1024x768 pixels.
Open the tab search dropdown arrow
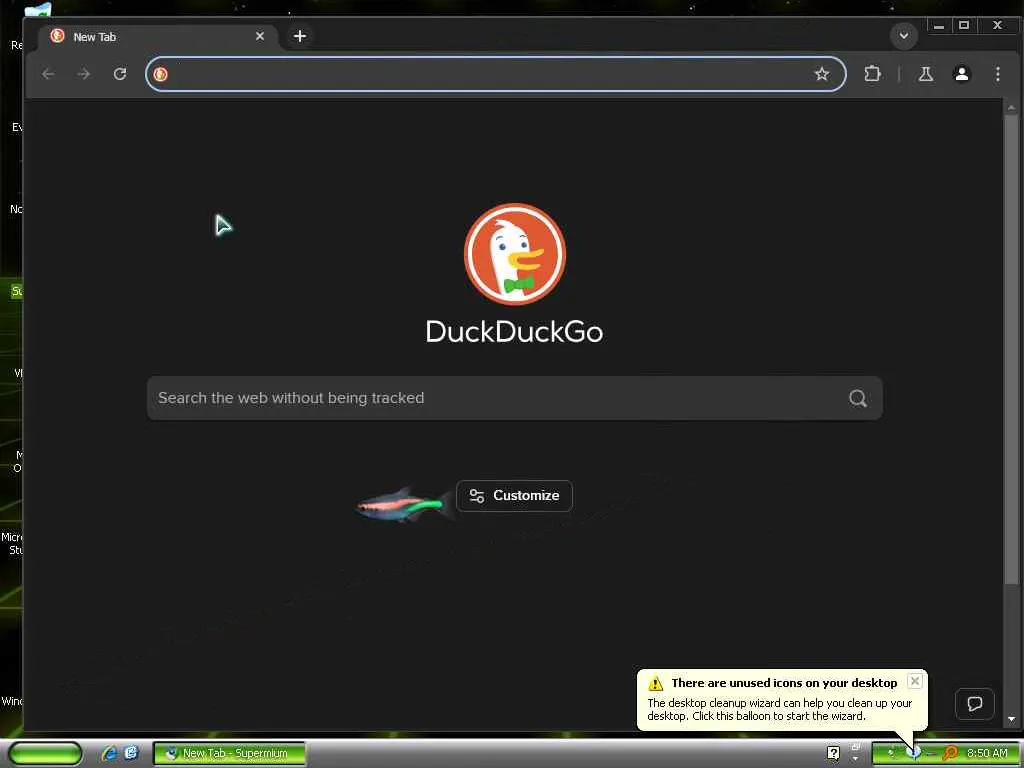[904, 36]
